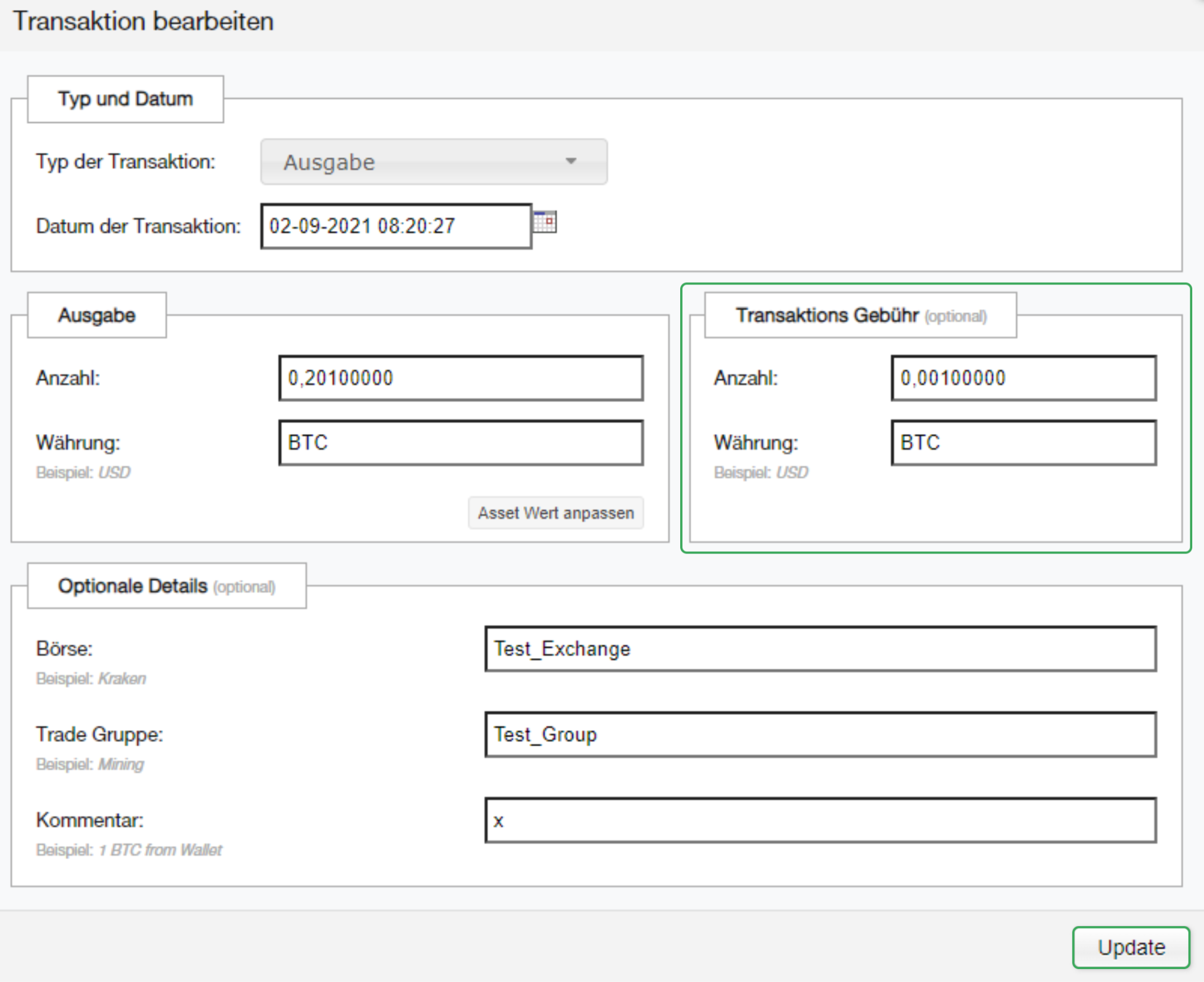Click into the Kommentar text field
Image resolution: width=1204 pixels, height=982 pixels.
[820, 820]
